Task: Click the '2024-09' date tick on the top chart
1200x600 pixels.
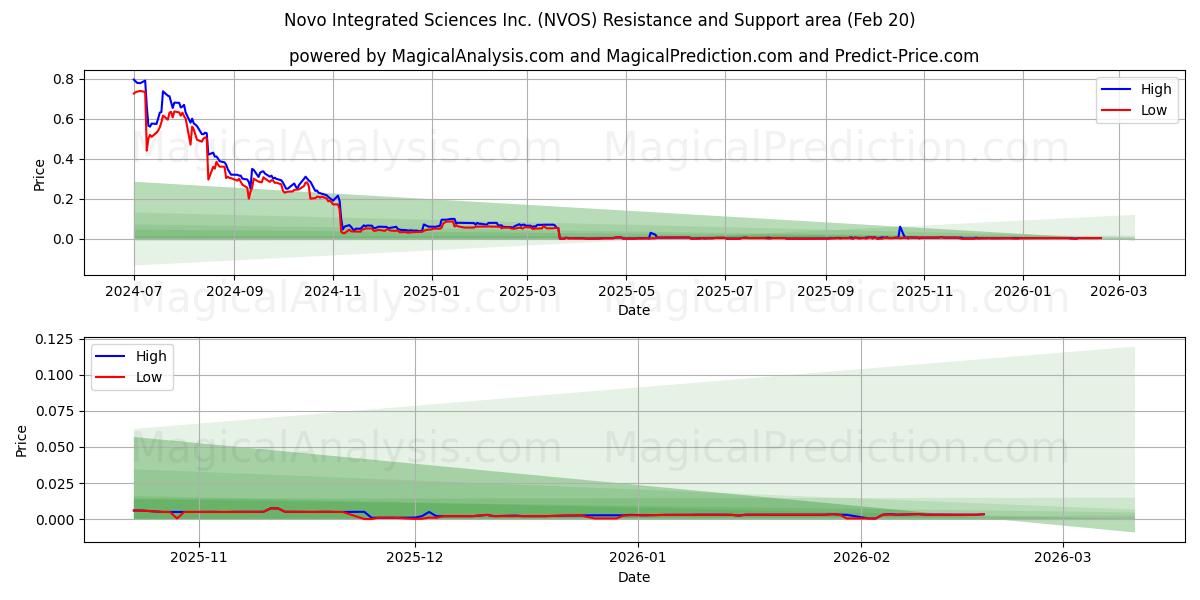Action: [234, 292]
